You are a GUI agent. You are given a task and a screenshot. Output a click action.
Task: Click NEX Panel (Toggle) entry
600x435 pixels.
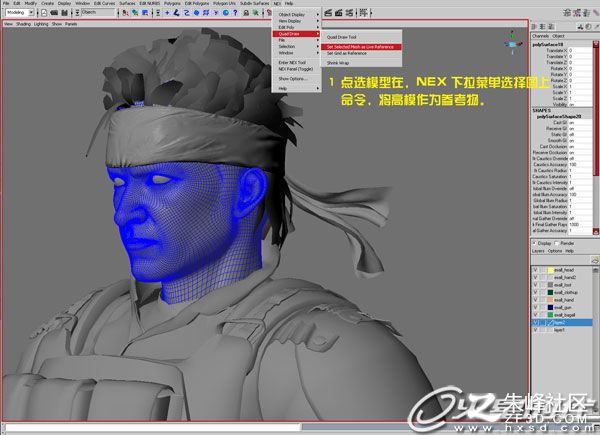(297, 69)
